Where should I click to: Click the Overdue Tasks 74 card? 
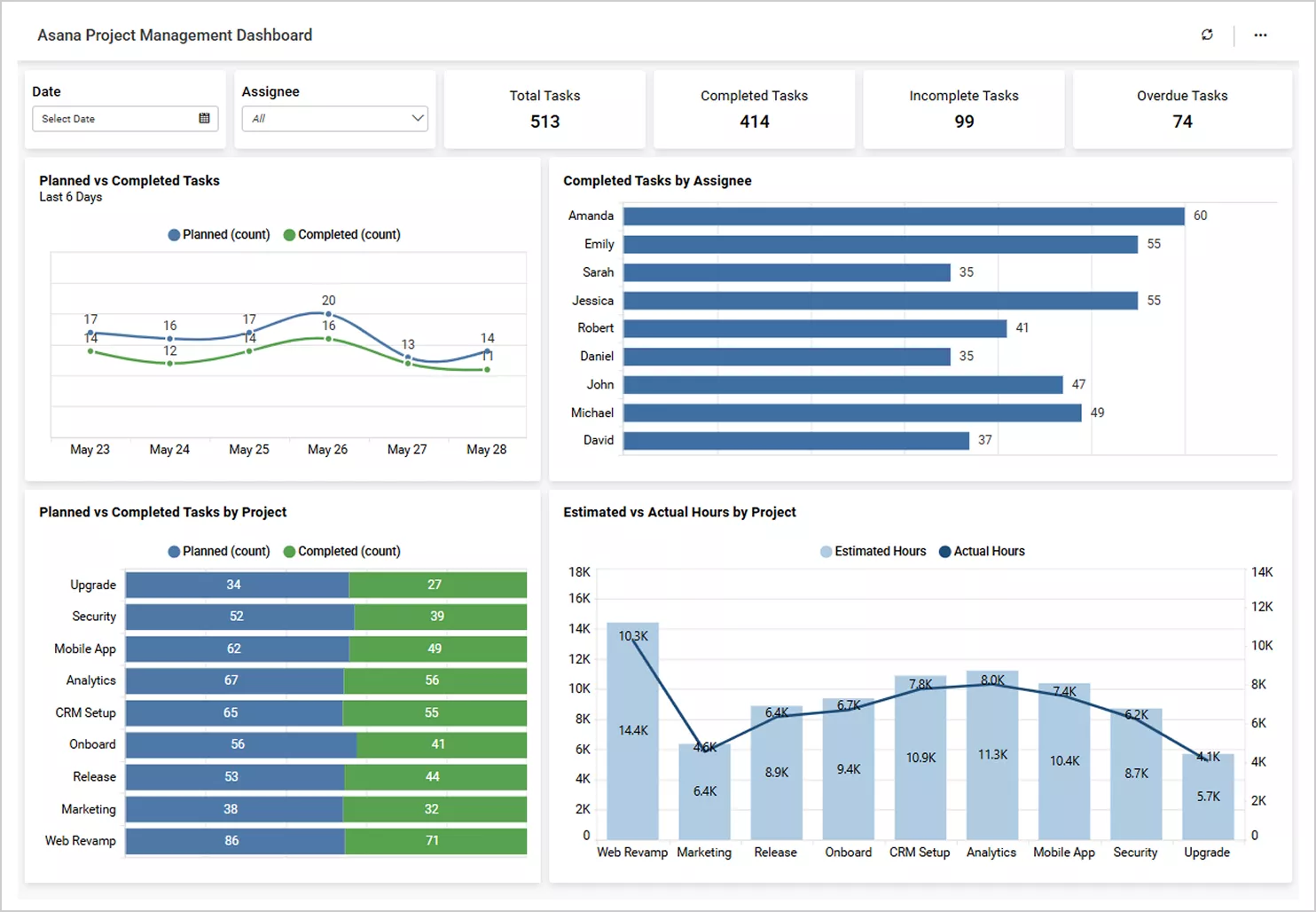pyautogui.click(x=1182, y=109)
